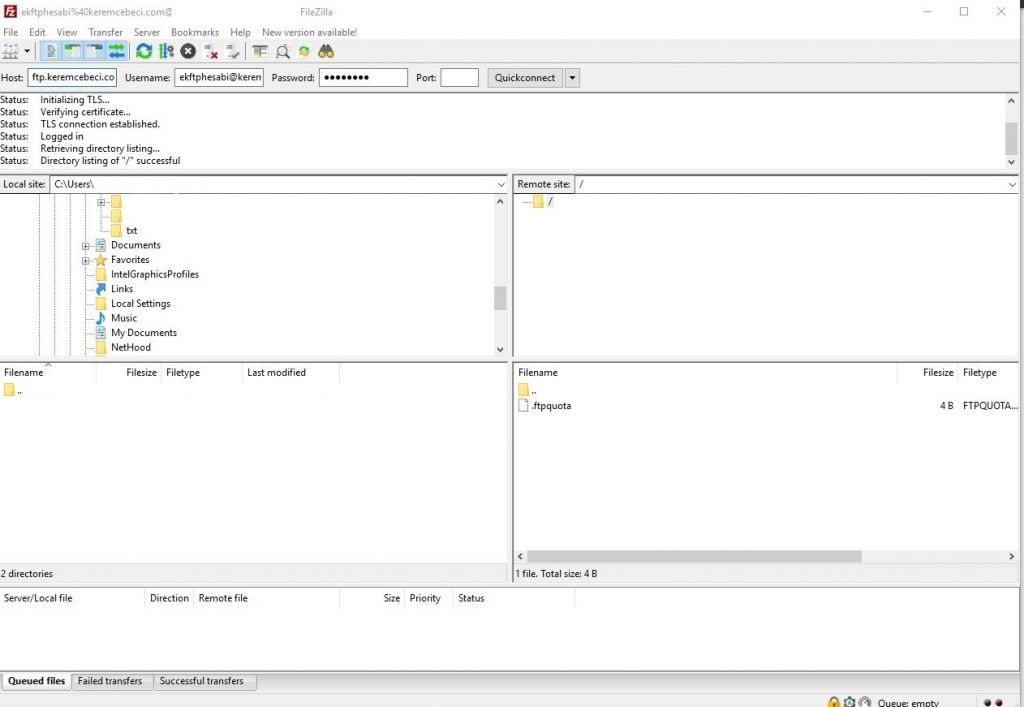
Task: Focus the Password input field
Action: point(363,77)
